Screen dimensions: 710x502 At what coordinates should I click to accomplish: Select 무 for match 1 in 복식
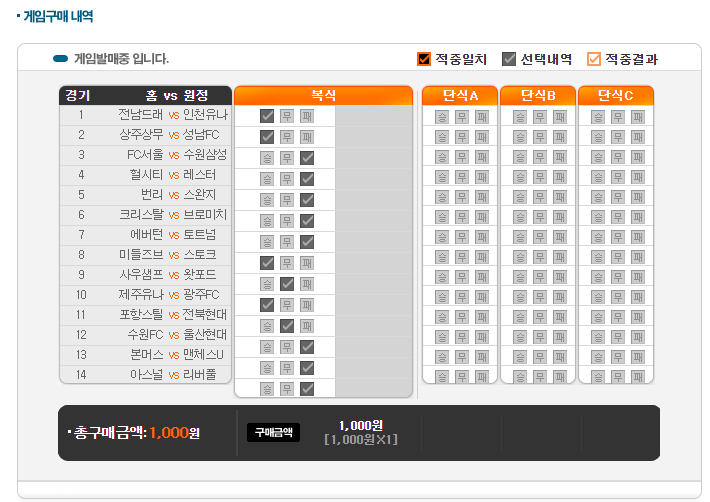pos(287,116)
